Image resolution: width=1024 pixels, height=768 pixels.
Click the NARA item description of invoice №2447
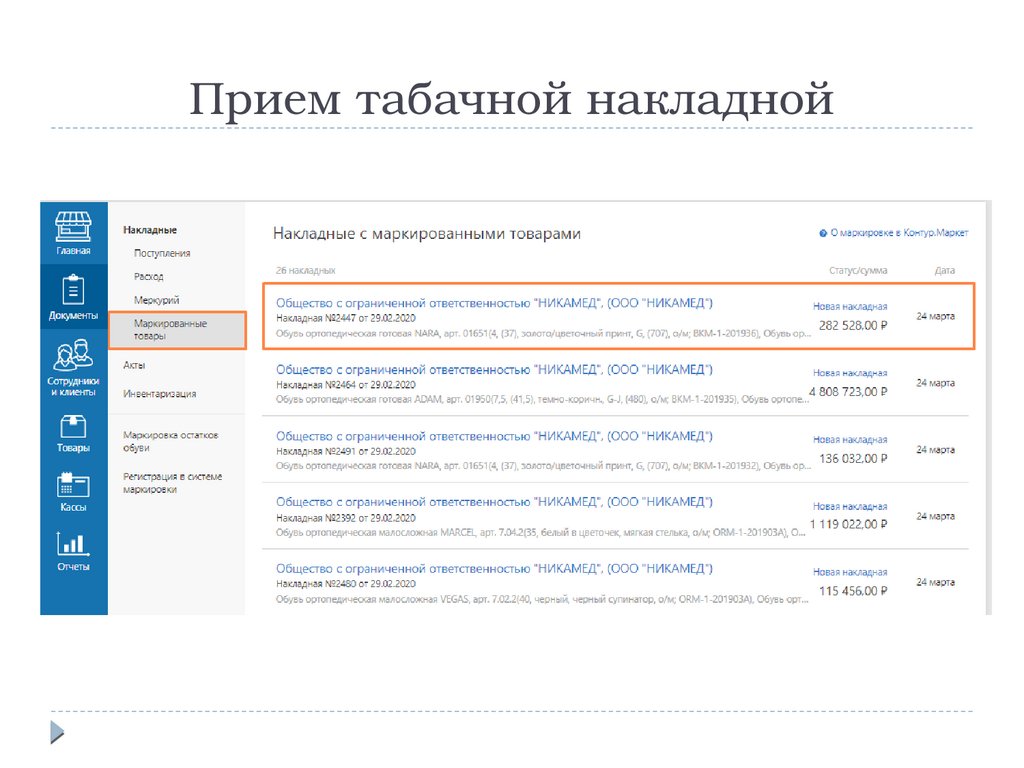(543, 334)
